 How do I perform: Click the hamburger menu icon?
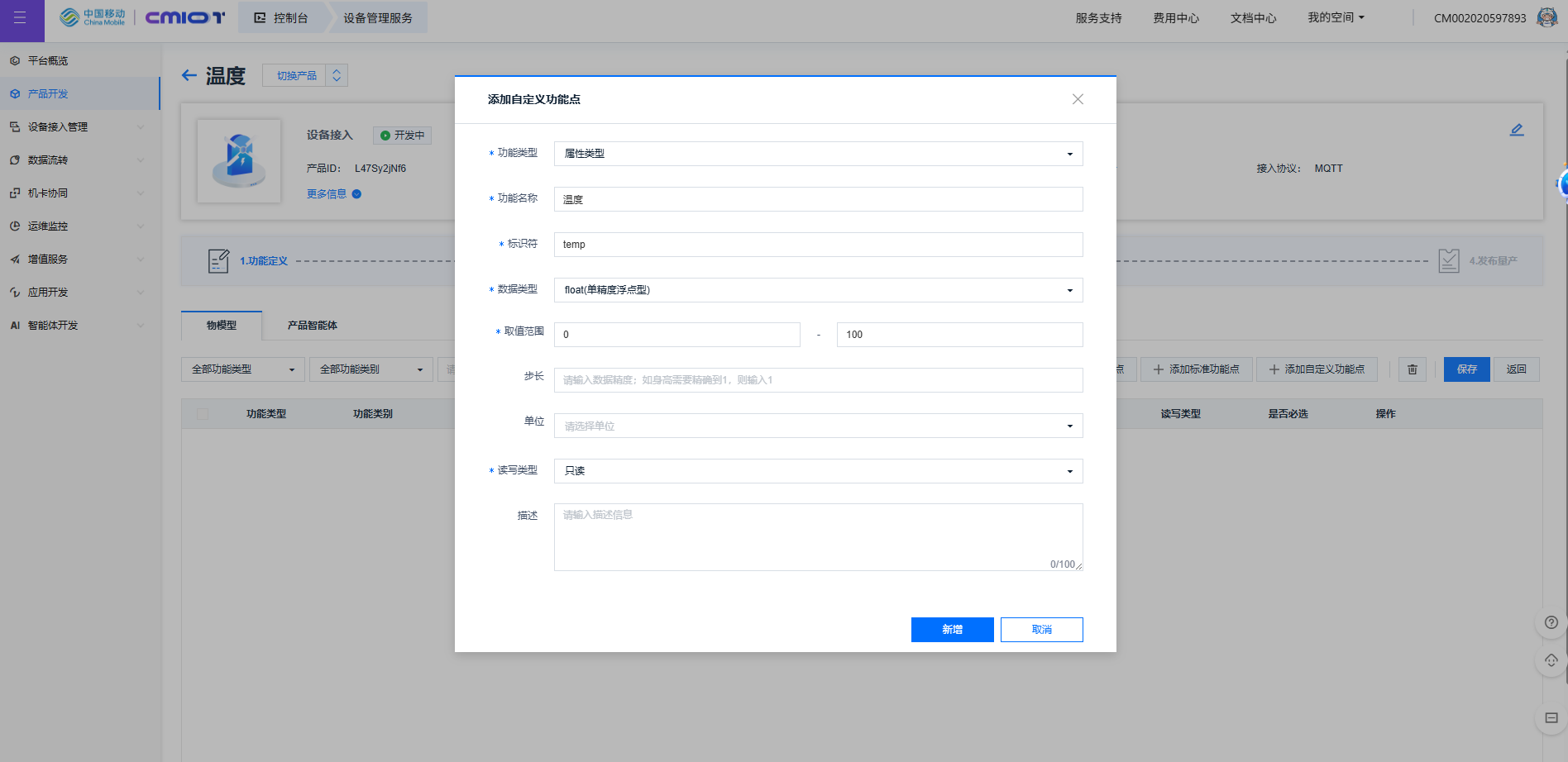(x=21, y=18)
